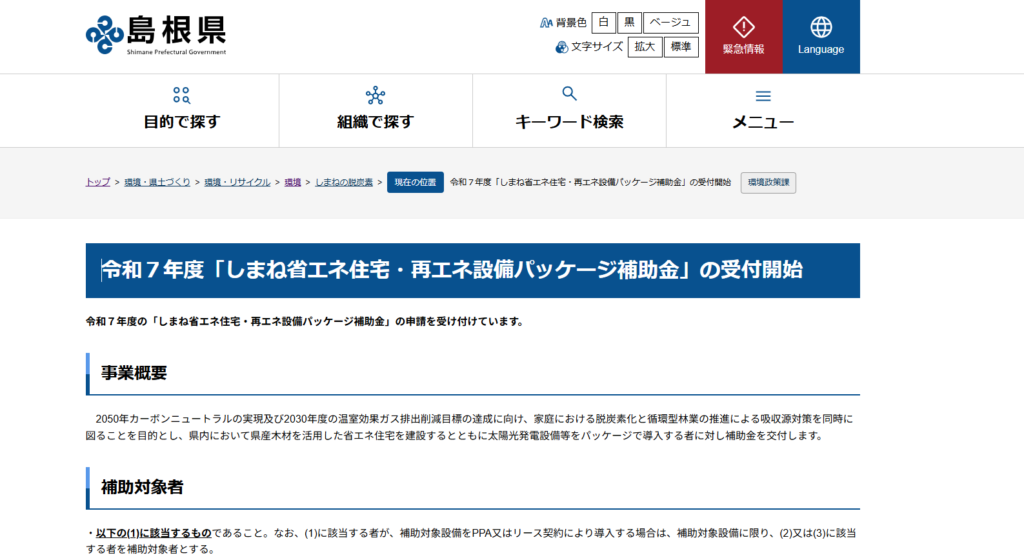The height and width of the screenshot is (560, 1024).
Task: Go to トップ breadcrumb link
Action: click(x=98, y=182)
